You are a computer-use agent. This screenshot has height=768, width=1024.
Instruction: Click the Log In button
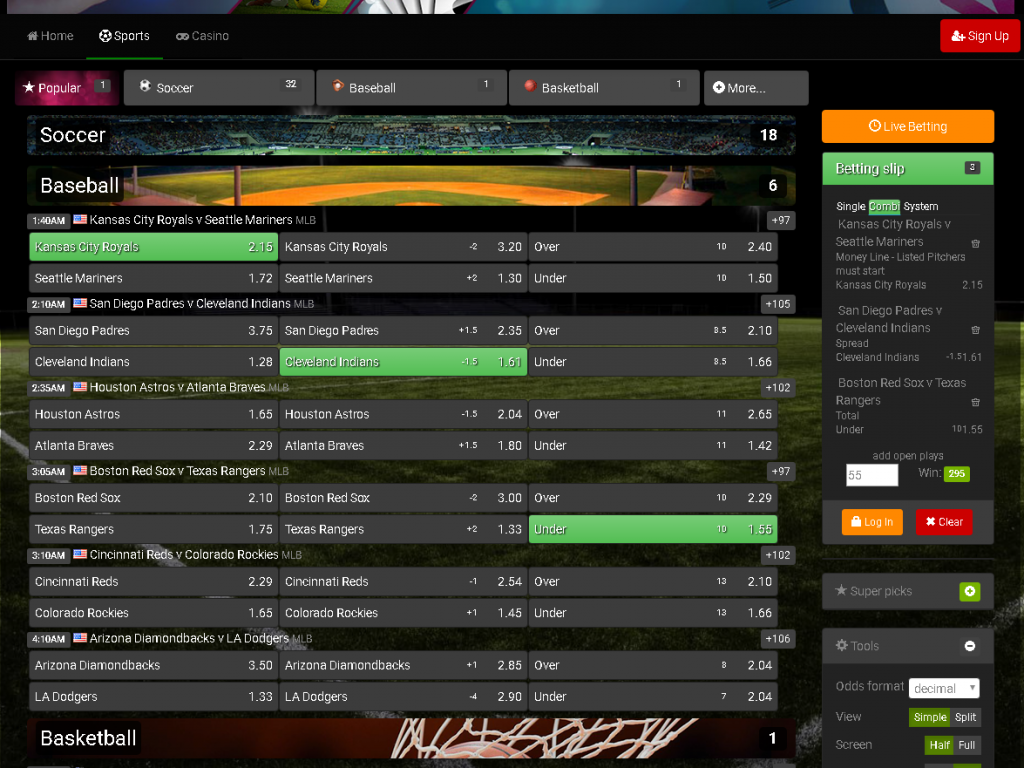tap(872, 522)
